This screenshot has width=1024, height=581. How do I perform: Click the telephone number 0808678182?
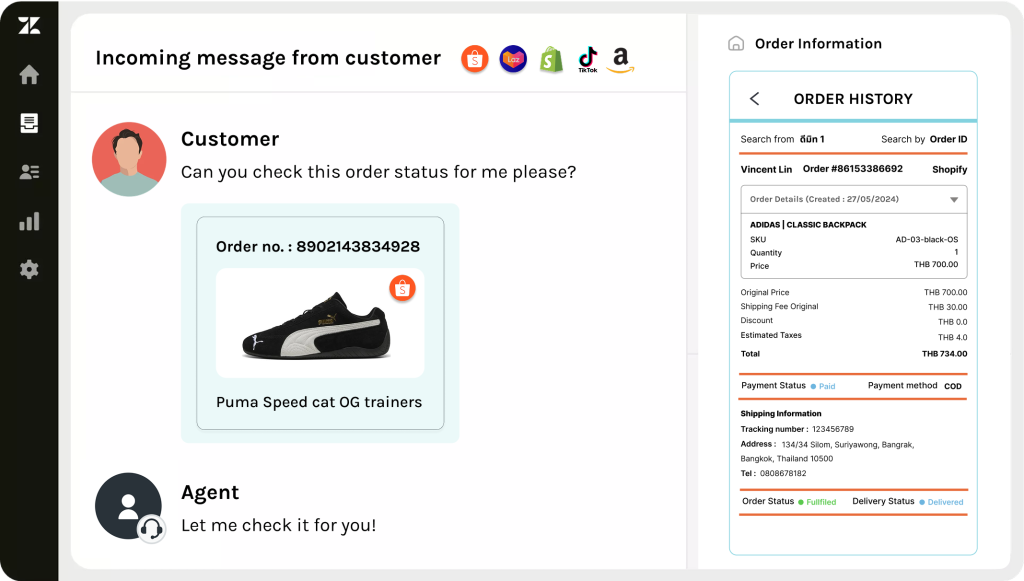click(x=783, y=473)
